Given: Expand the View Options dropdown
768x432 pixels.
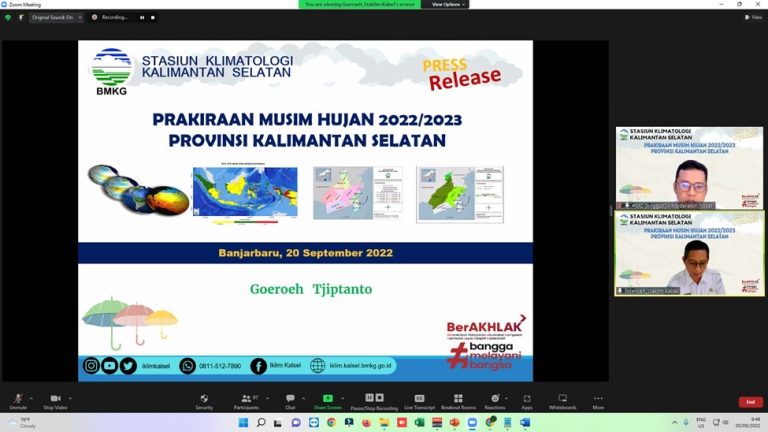Looking at the screenshot, I should click(x=446, y=4).
